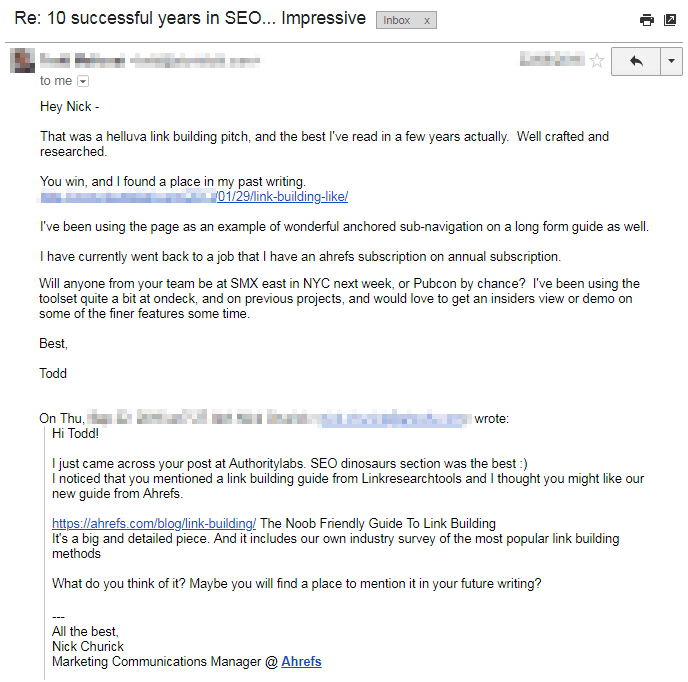Click the blurred message date near the star
This screenshot has width=688, height=682.
(x=551, y=61)
